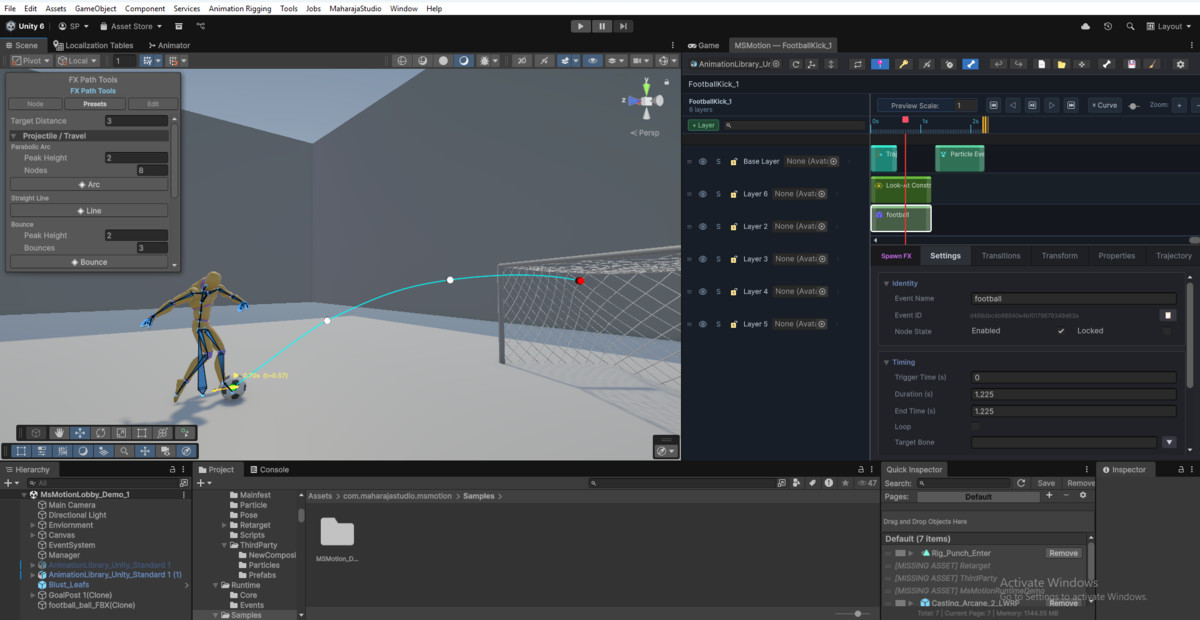Click the key icon in MSMotion toolbar
Image resolution: width=1200 pixels, height=620 pixels.
pyautogui.click(x=904, y=64)
